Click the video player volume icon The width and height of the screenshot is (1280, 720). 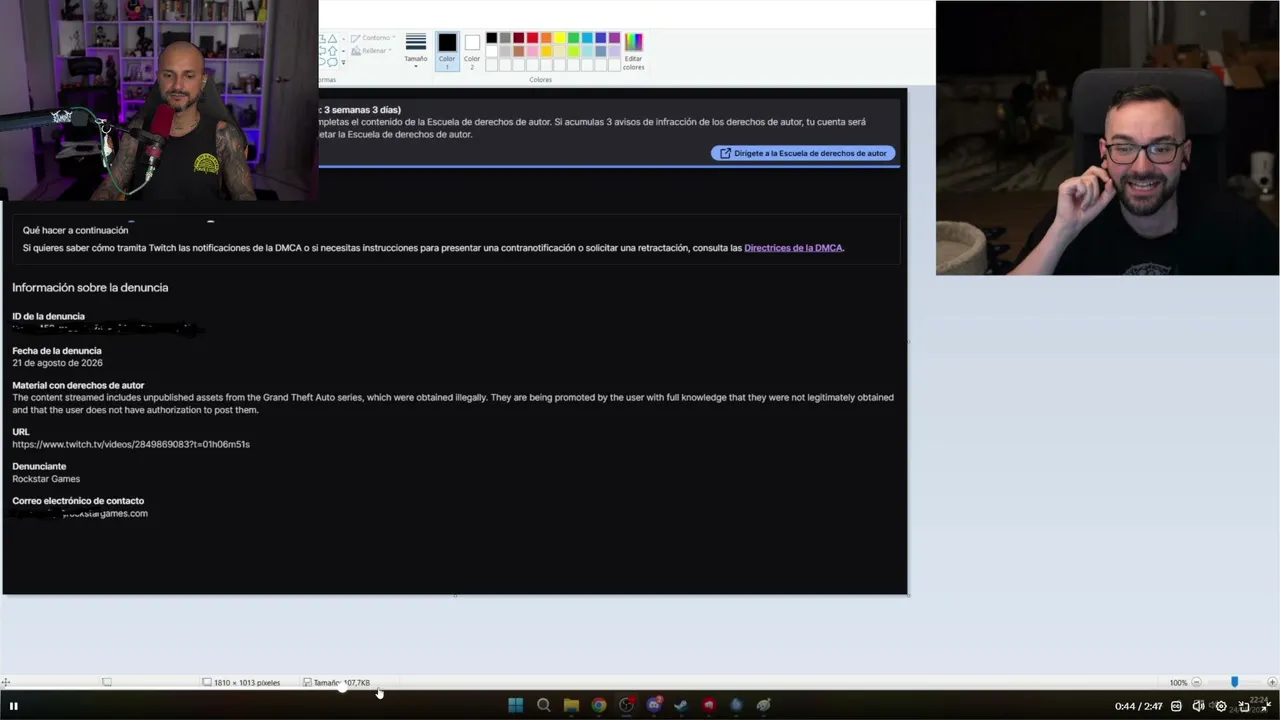(1198, 706)
